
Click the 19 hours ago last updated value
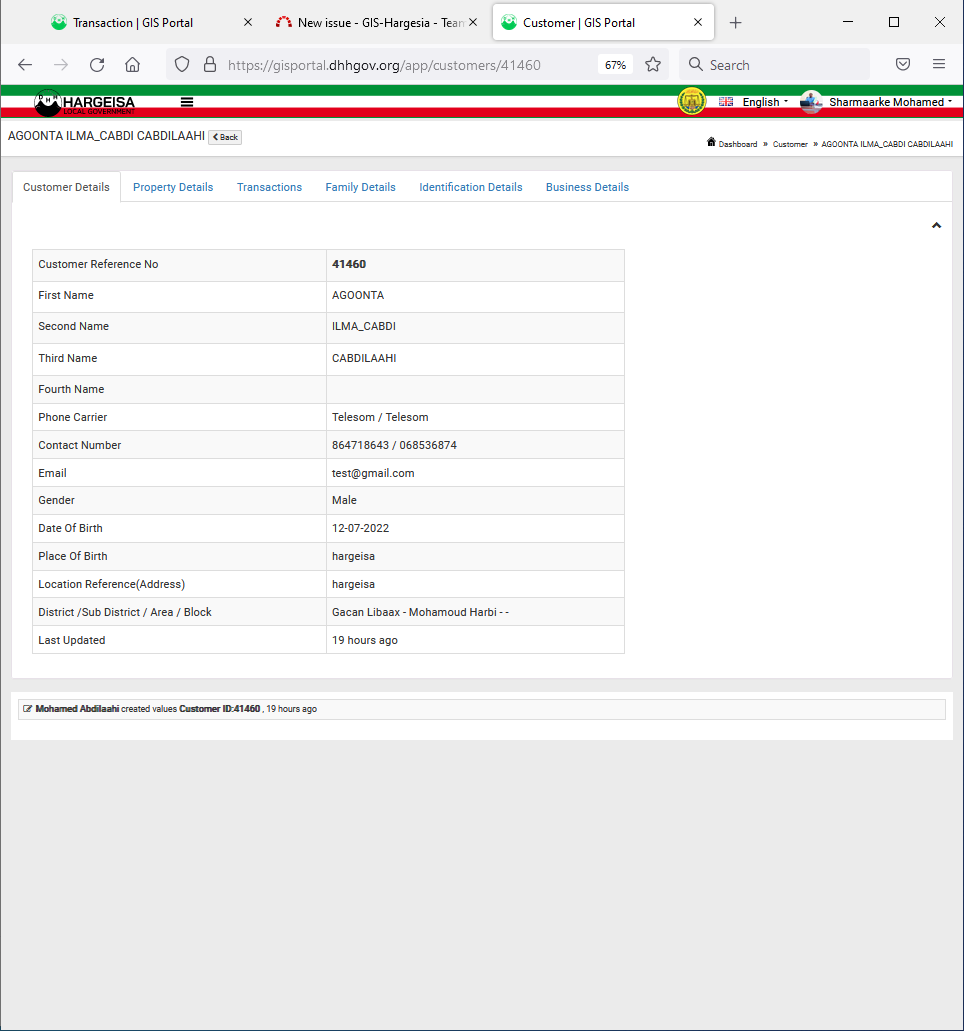click(x=364, y=640)
